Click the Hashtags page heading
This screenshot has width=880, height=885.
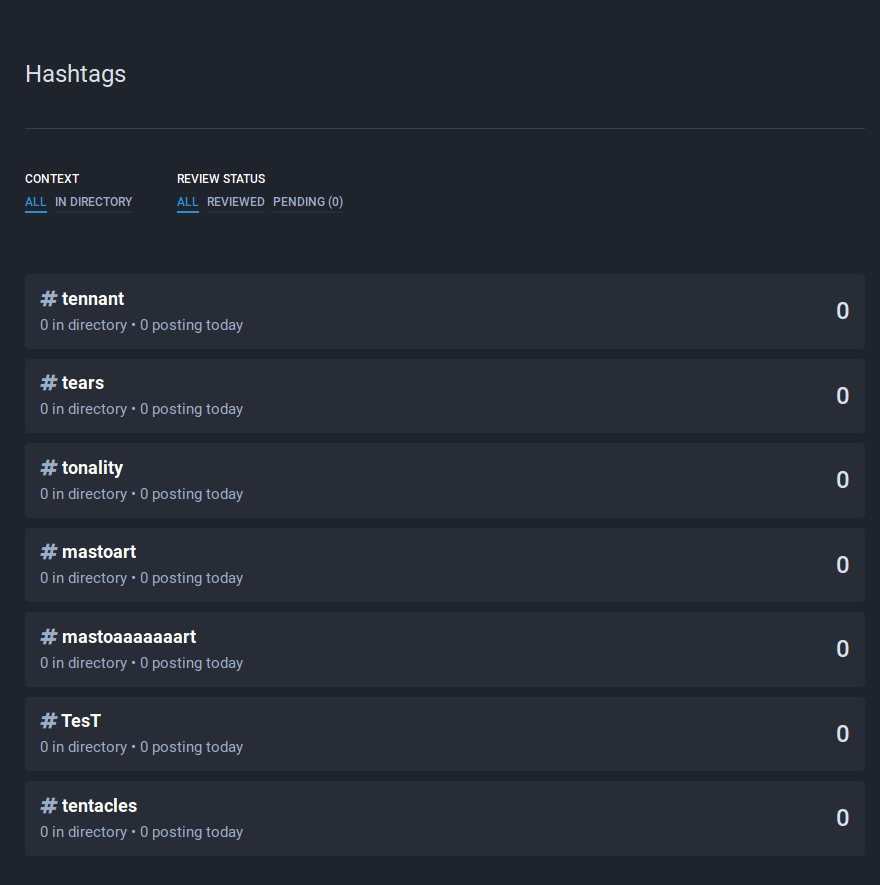click(76, 74)
